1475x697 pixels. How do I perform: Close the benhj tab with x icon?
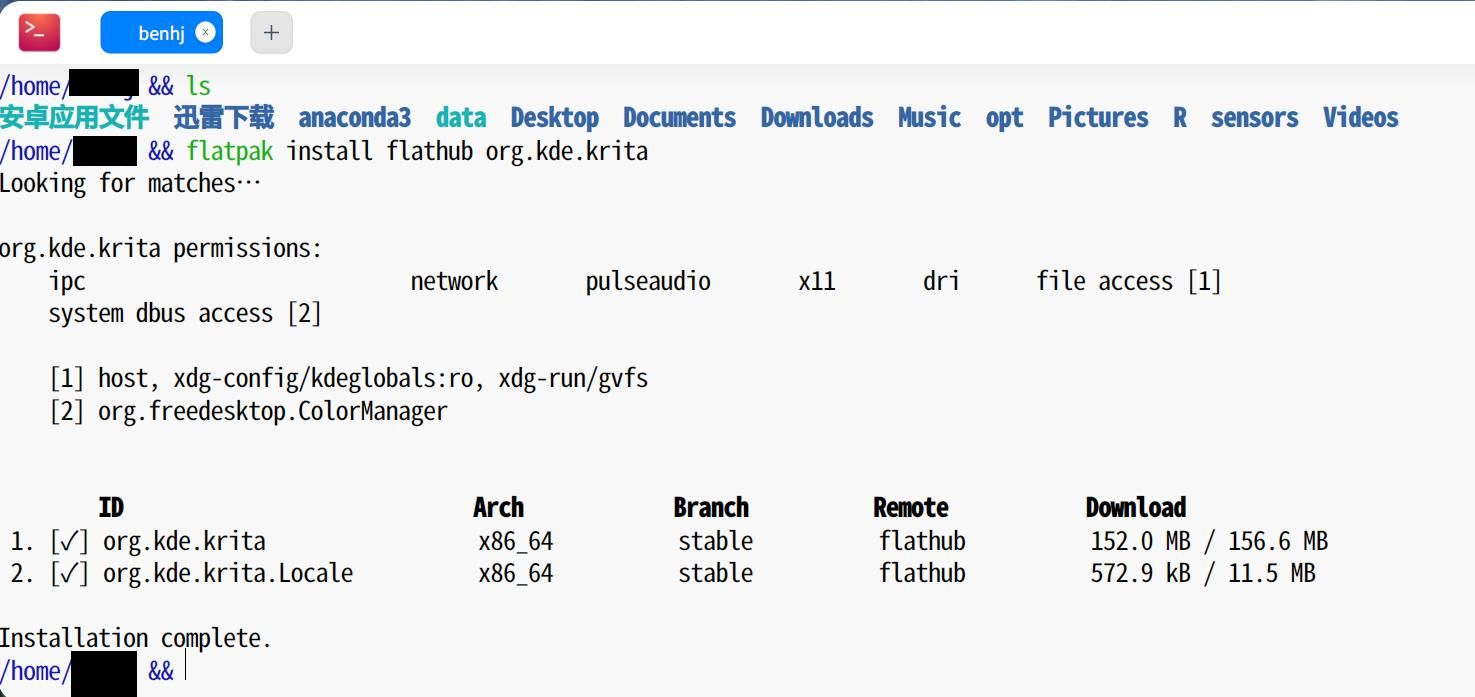click(205, 32)
